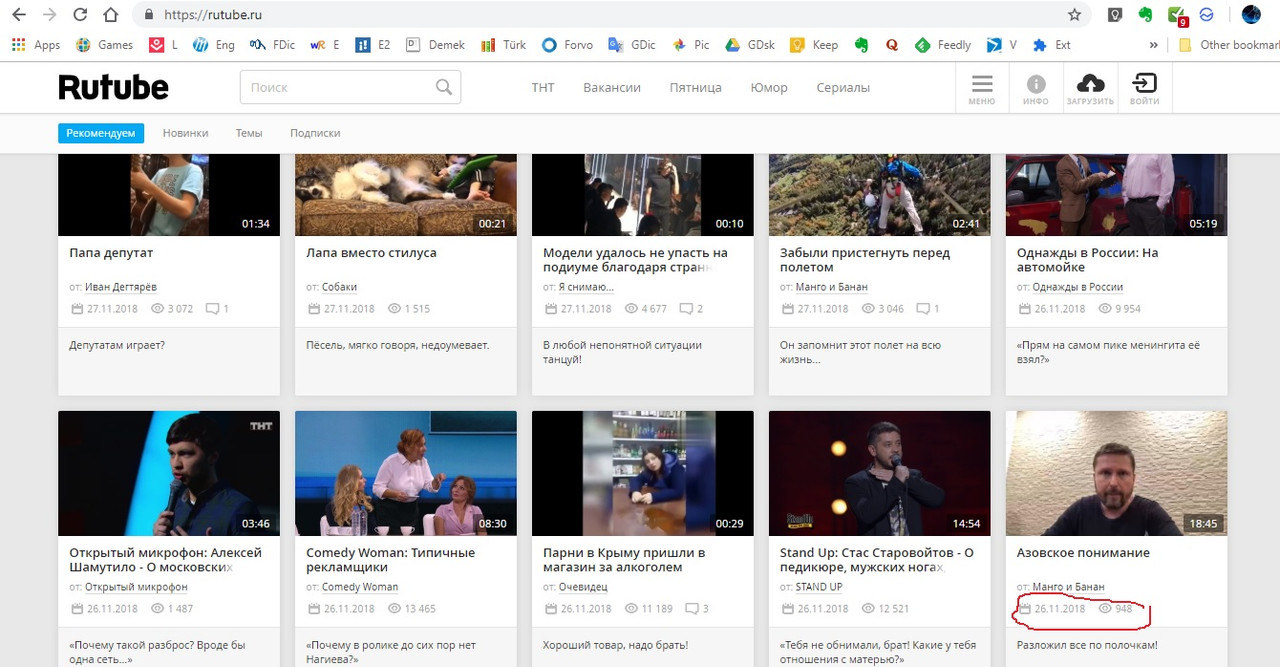Open the Юмор section

(769, 88)
